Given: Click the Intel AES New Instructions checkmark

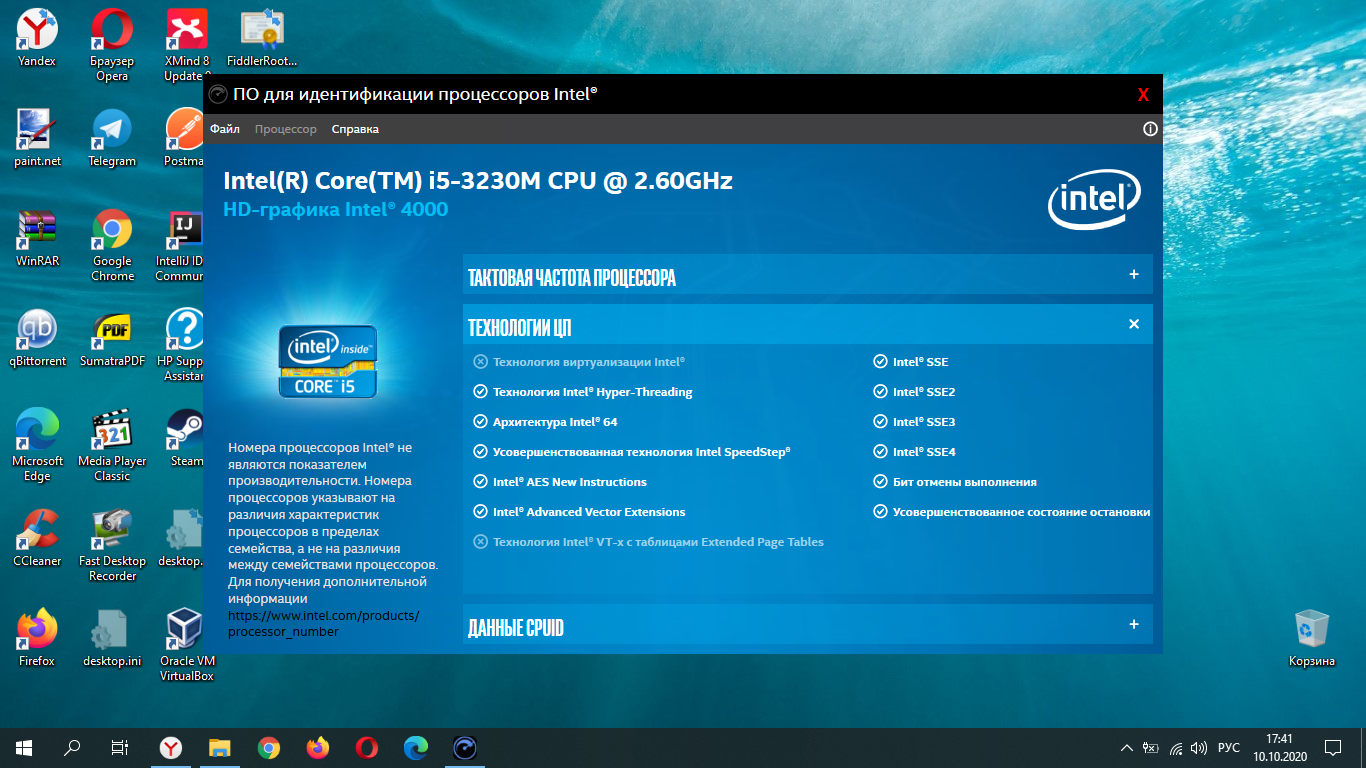Looking at the screenshot, I should pyautogui.click(x=480, y=482).
